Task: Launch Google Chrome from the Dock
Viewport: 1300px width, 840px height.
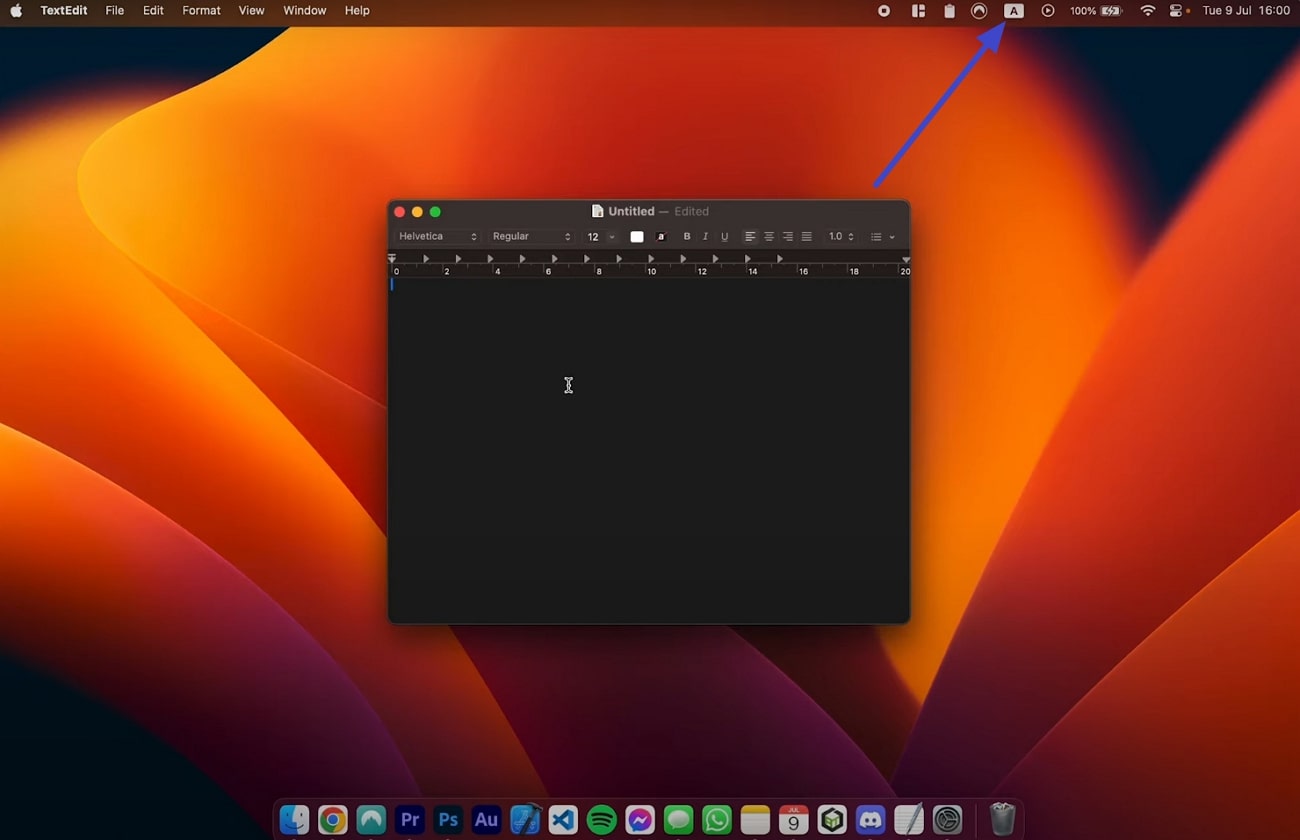Action: (x=333, y=820)
